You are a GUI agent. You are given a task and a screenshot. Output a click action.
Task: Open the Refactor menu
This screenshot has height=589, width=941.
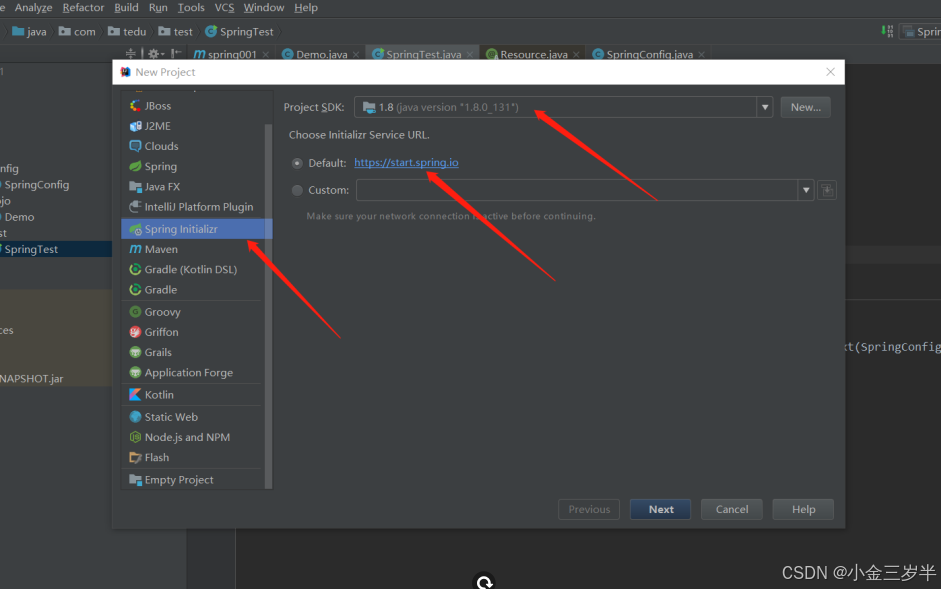click(x=83, y=8)
